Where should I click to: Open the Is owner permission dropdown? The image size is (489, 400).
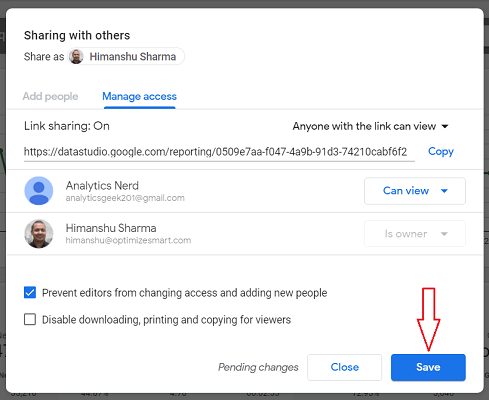pos(415,234)
